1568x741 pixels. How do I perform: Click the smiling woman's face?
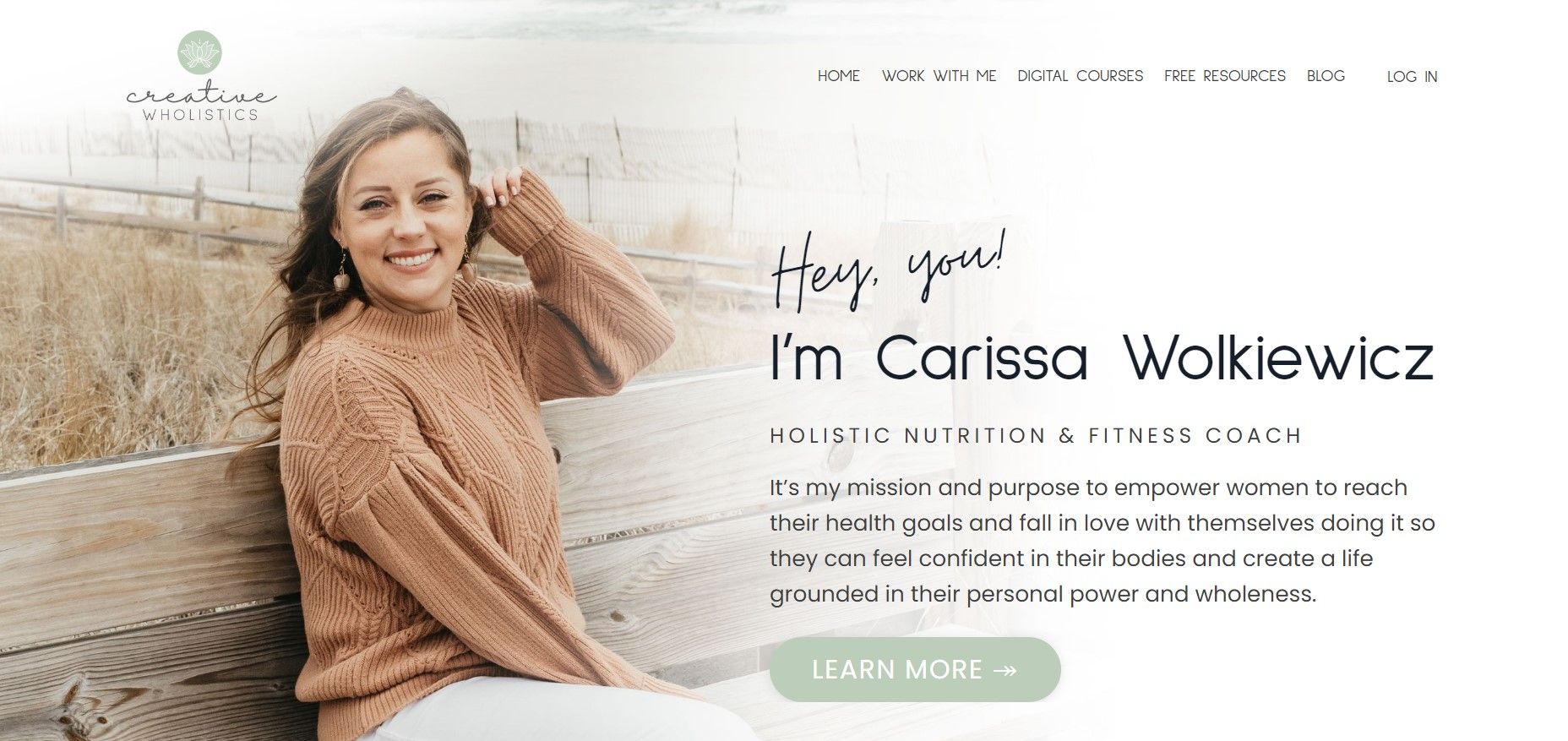[x=406, y=220]
